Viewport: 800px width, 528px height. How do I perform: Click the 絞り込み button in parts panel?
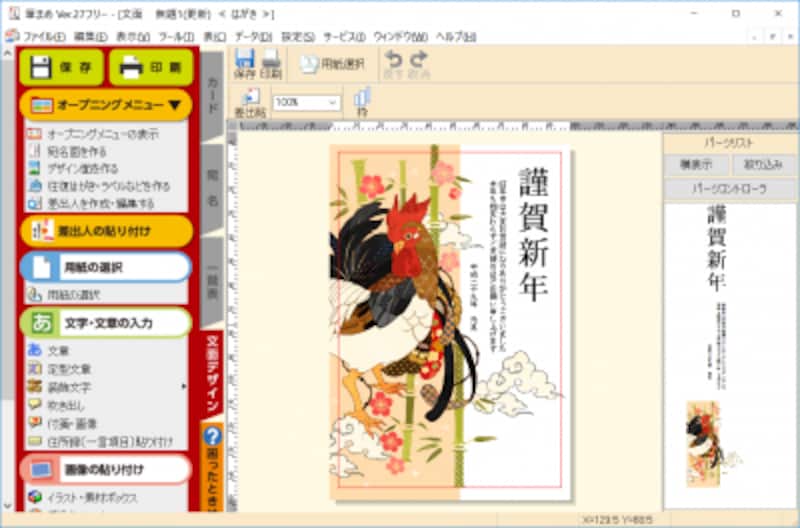pyautogui.click(x=764, y=164)
